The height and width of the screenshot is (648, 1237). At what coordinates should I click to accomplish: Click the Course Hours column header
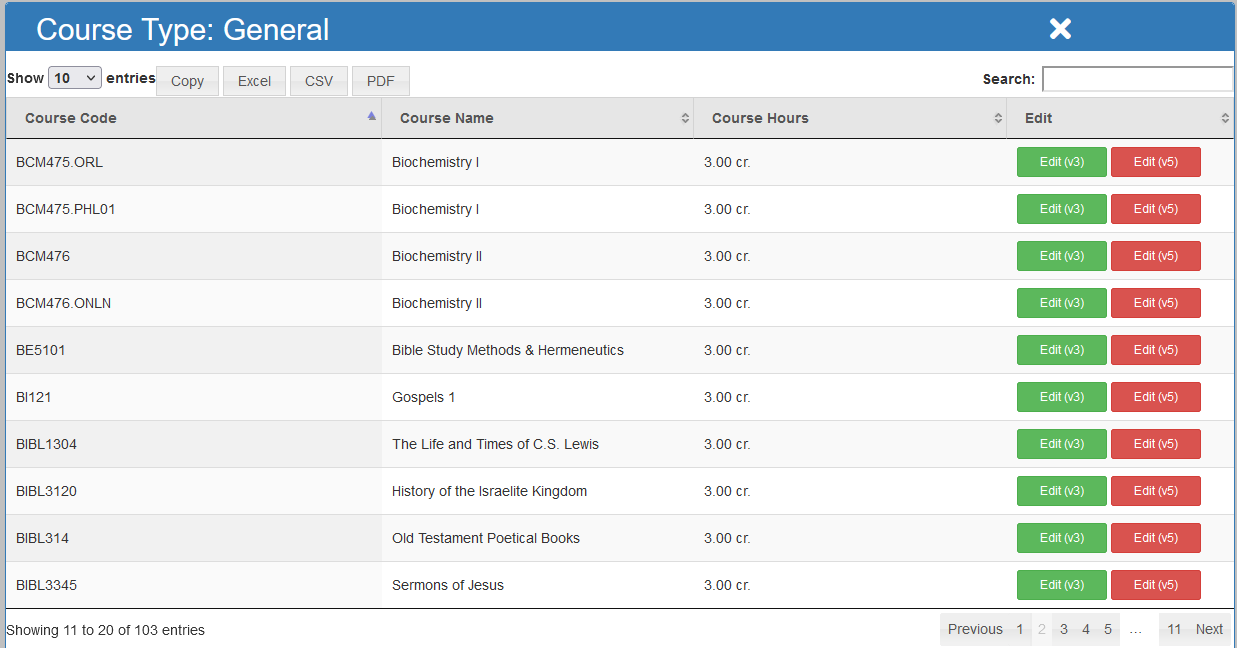850,118
